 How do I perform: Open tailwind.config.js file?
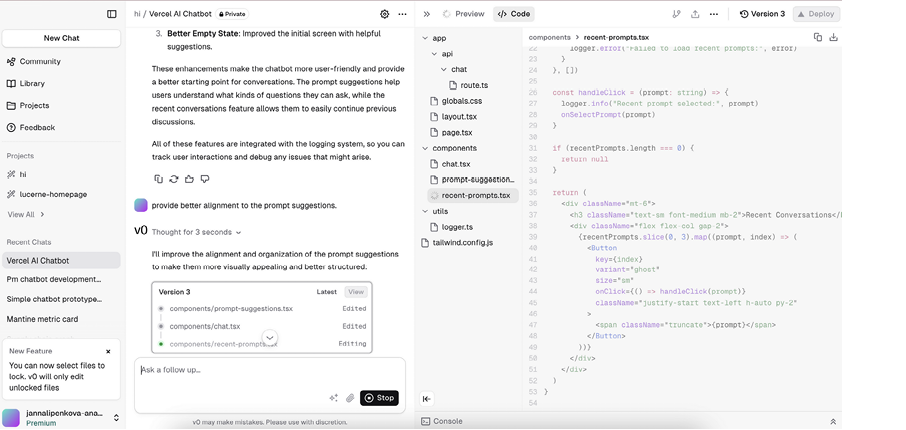pyautogui.click(x=457, y=243)
